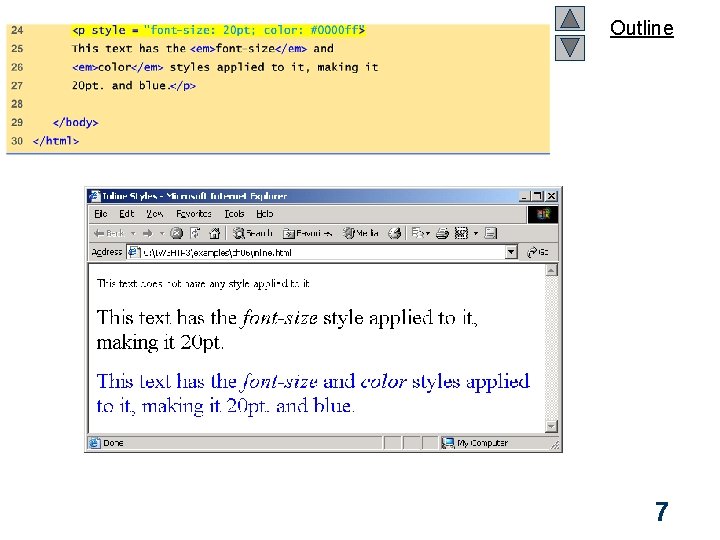Click the History icon in the toolbar
This screenshot has height=540, width=720.
coord(394,233)
